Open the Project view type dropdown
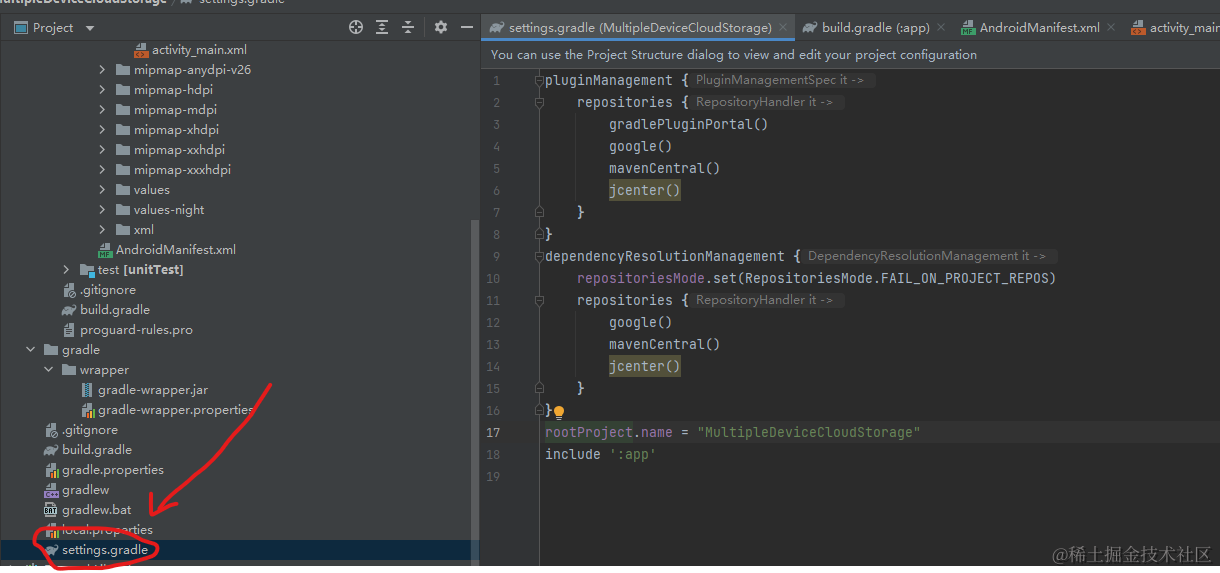This screenshot has width=1220, height=573. [90, 28]
